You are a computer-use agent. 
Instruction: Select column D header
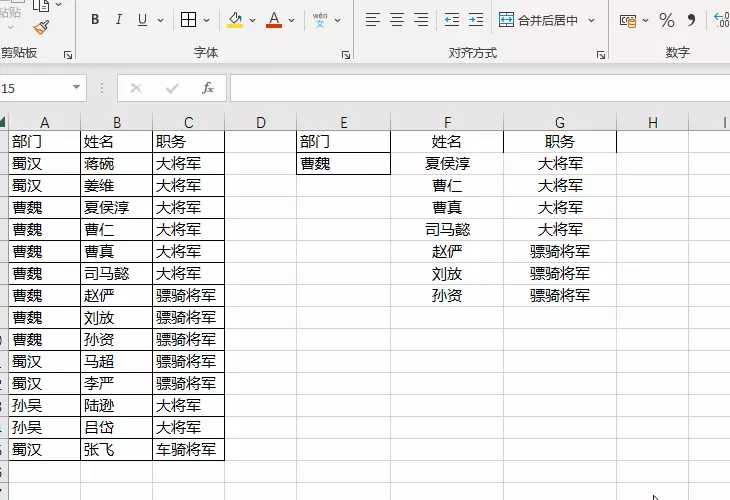(260, 122)
